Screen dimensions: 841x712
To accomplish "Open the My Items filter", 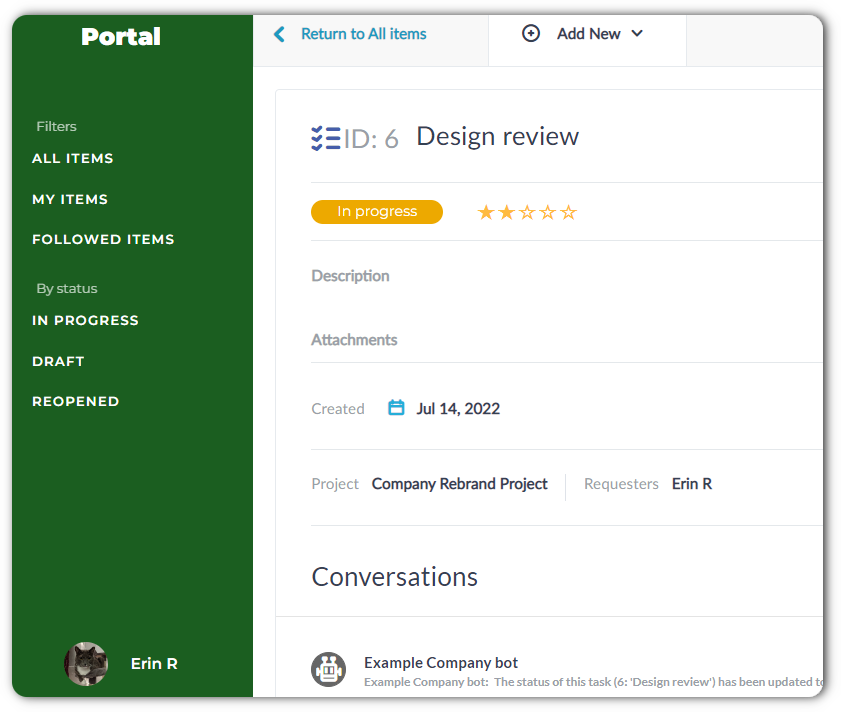I will pyautogui.click(x=70, y=200).
